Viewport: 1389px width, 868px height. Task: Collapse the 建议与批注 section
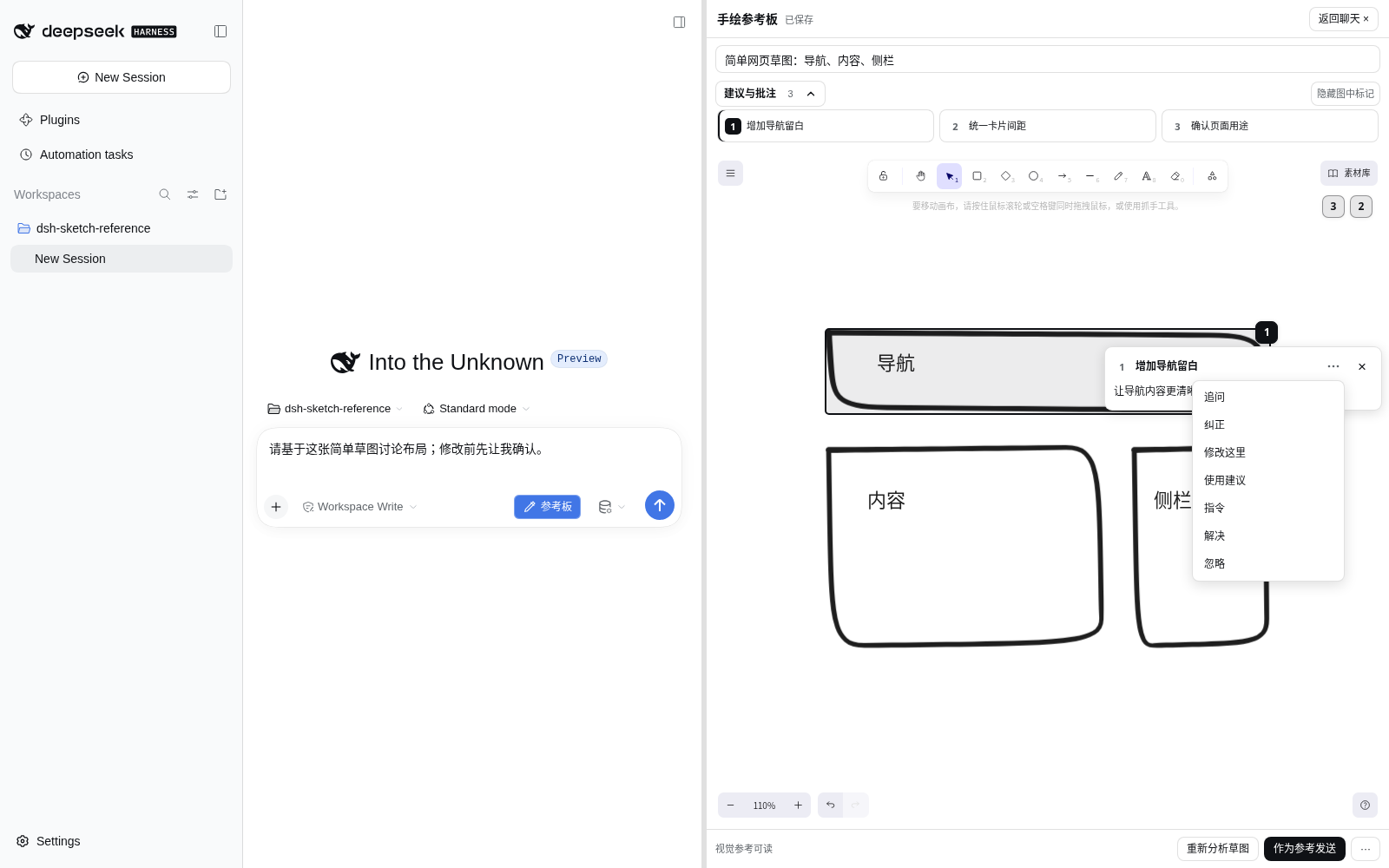(770, 94)
